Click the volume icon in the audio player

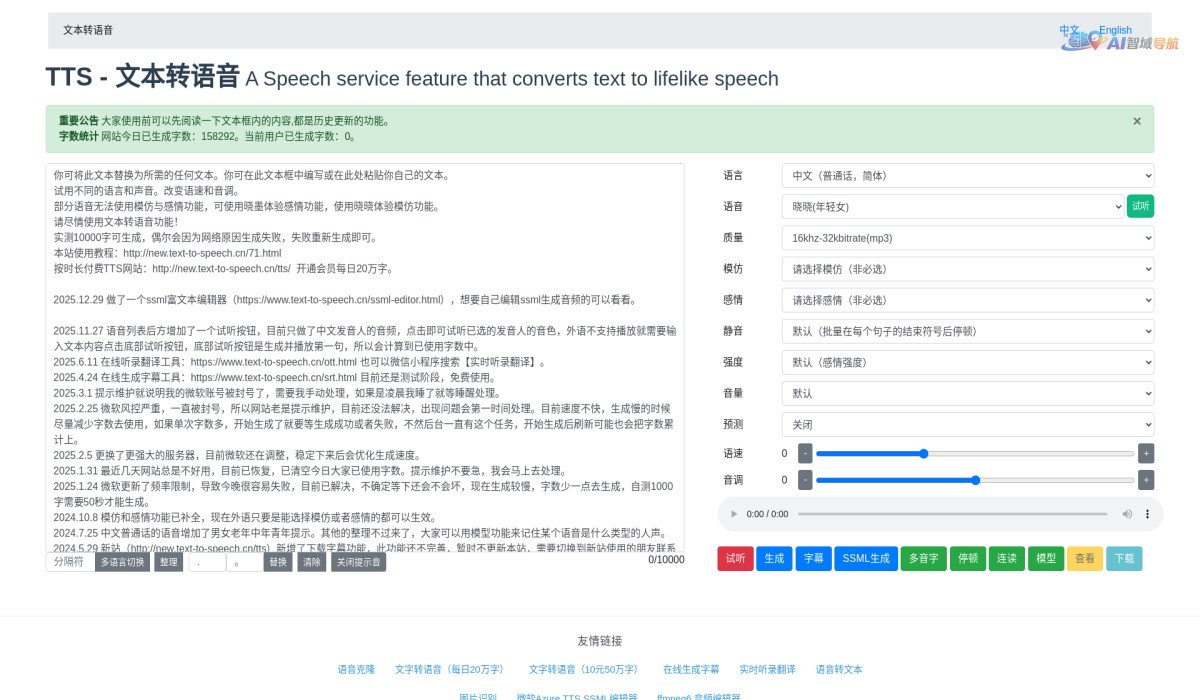point(1126,514)
